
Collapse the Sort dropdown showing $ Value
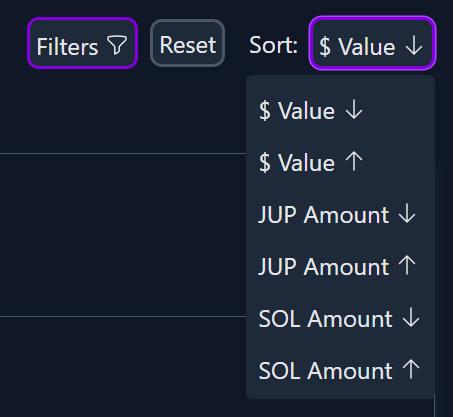(x=372, y=43)
